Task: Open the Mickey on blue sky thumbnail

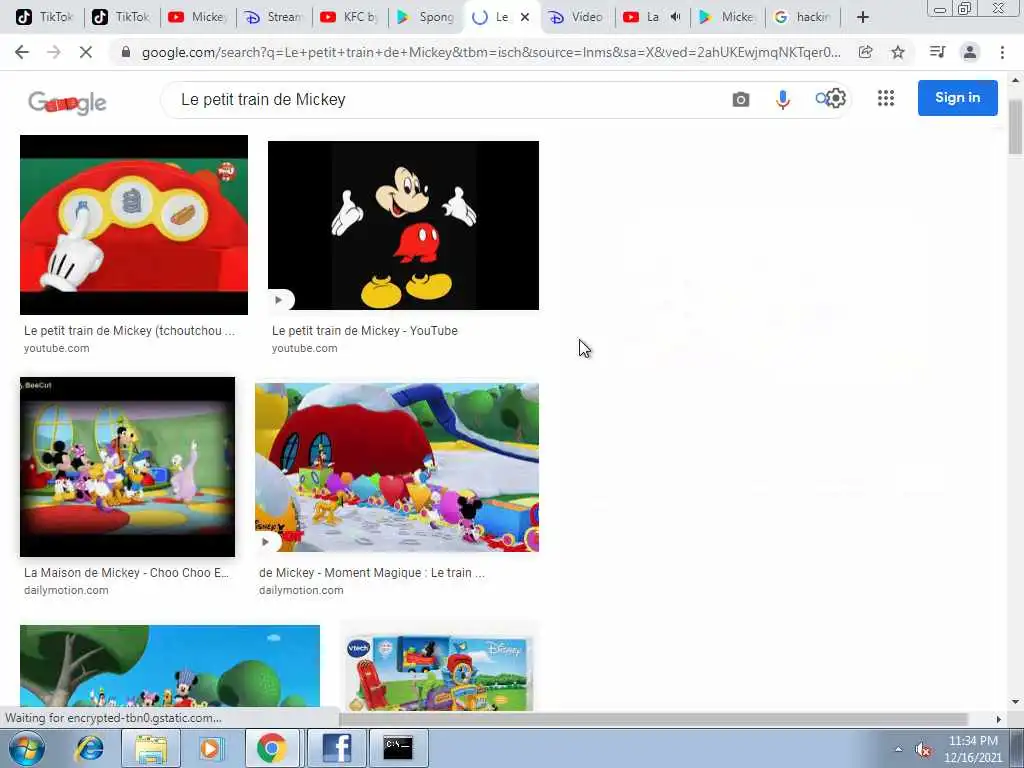Action: (x=170, y=666)
